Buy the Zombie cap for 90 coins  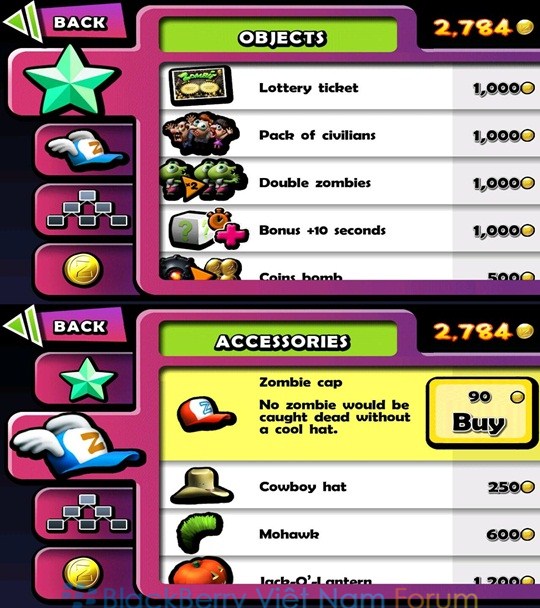click(480, 413)
